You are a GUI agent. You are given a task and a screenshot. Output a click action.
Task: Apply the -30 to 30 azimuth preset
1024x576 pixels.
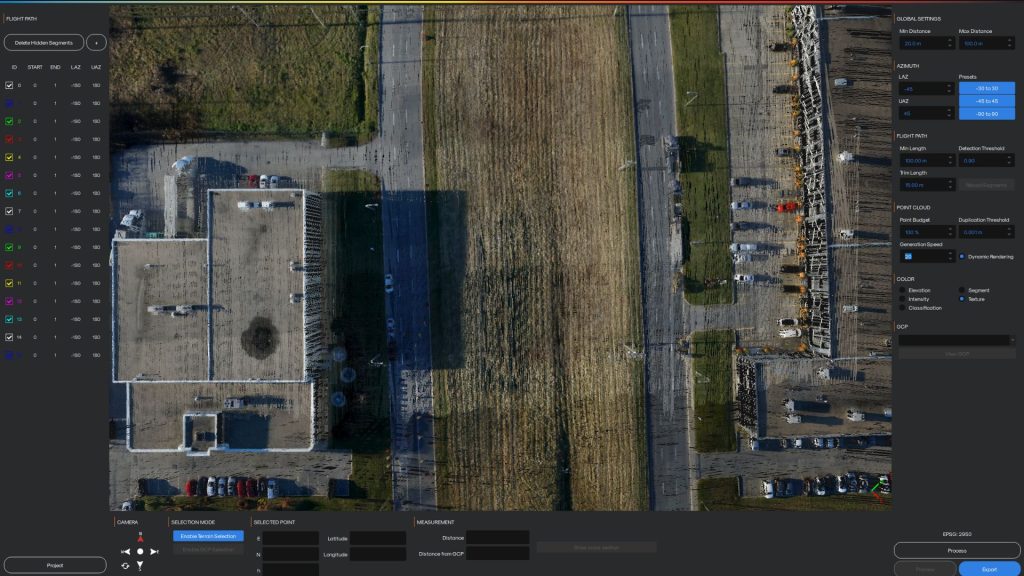986,88
